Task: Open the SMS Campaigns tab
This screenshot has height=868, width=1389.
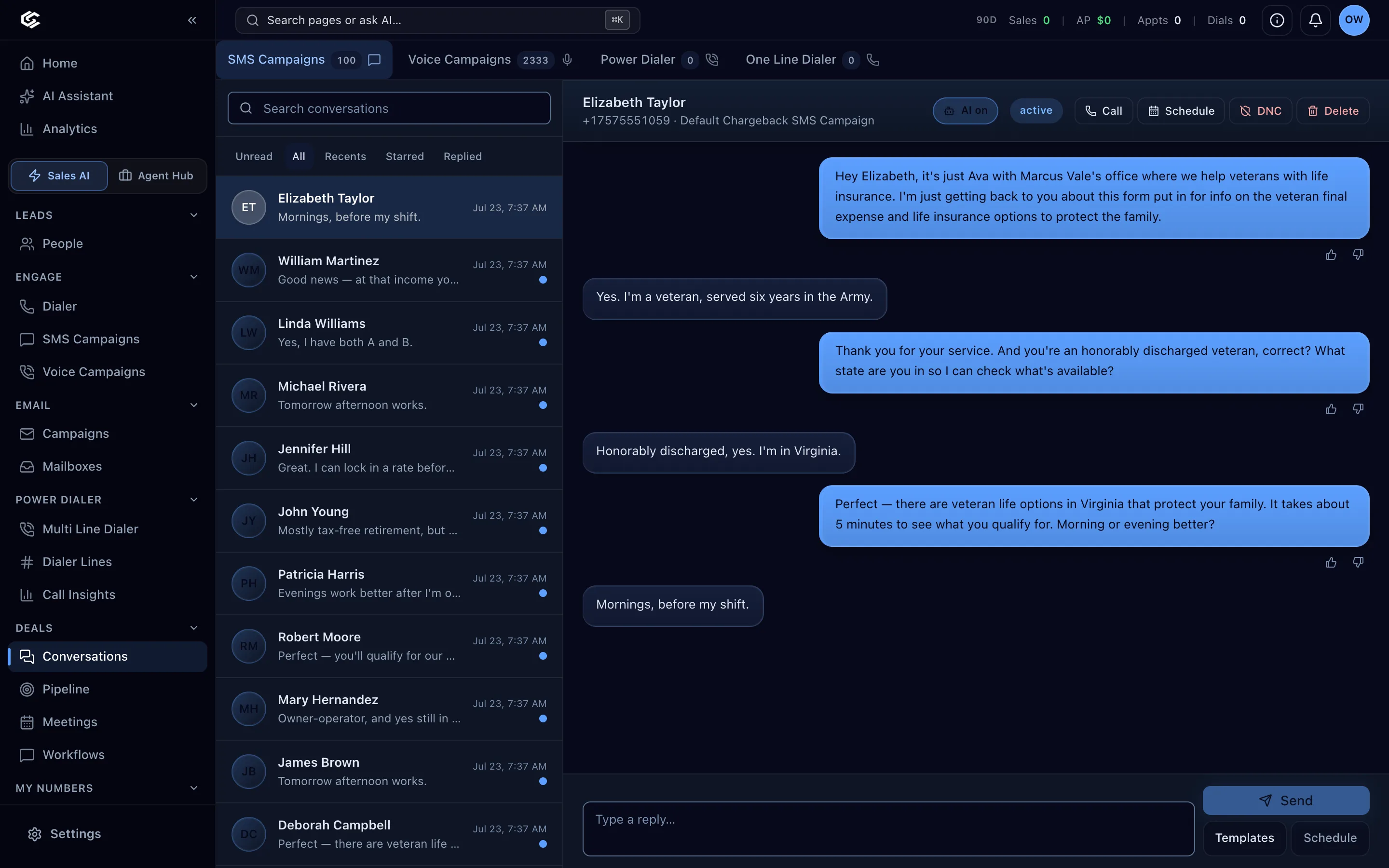Action: coord(304,60)
